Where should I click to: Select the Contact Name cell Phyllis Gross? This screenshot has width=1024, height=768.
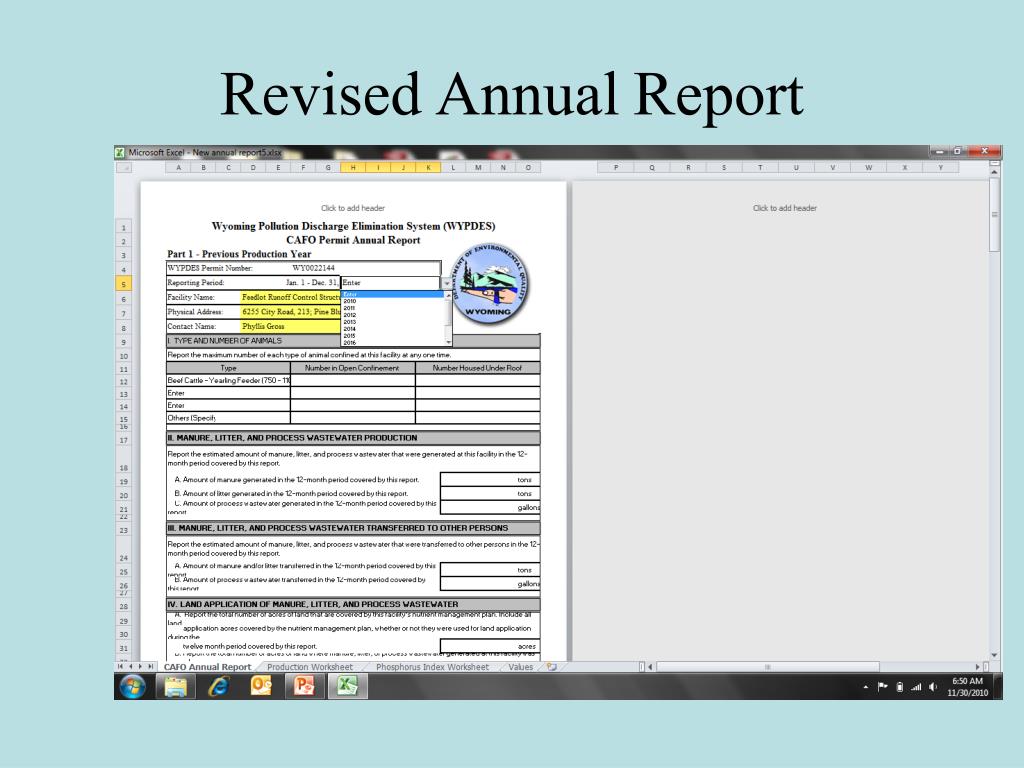291,327
